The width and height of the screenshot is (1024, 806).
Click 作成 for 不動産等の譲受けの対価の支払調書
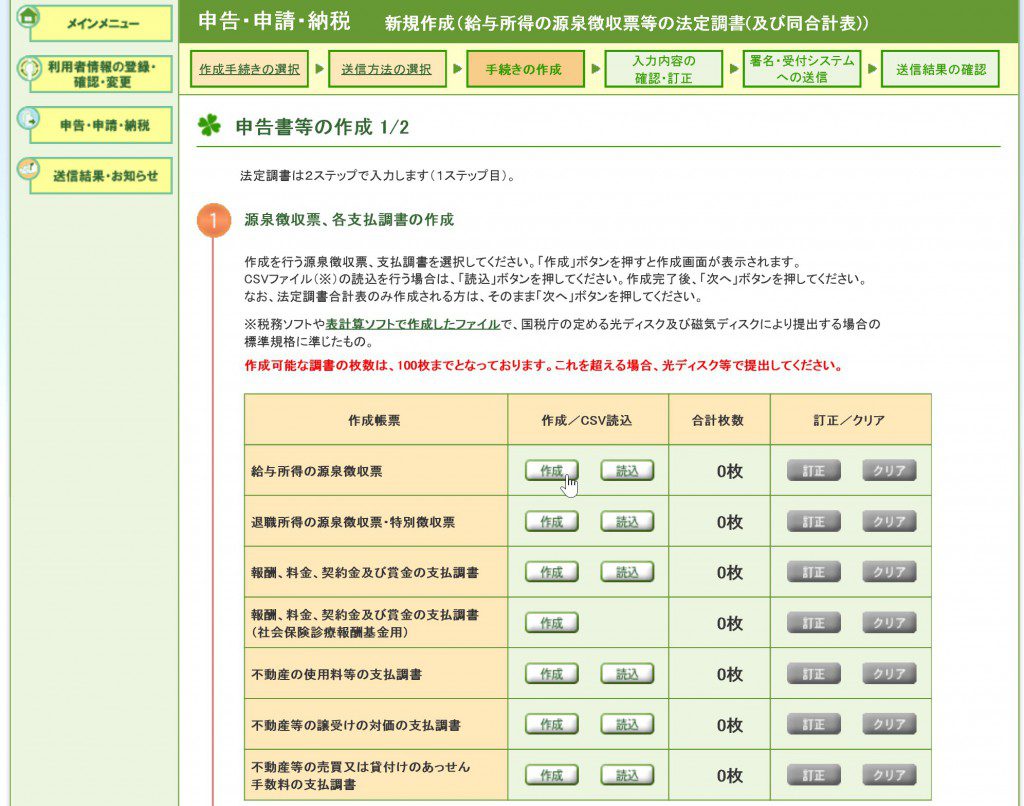551,725
